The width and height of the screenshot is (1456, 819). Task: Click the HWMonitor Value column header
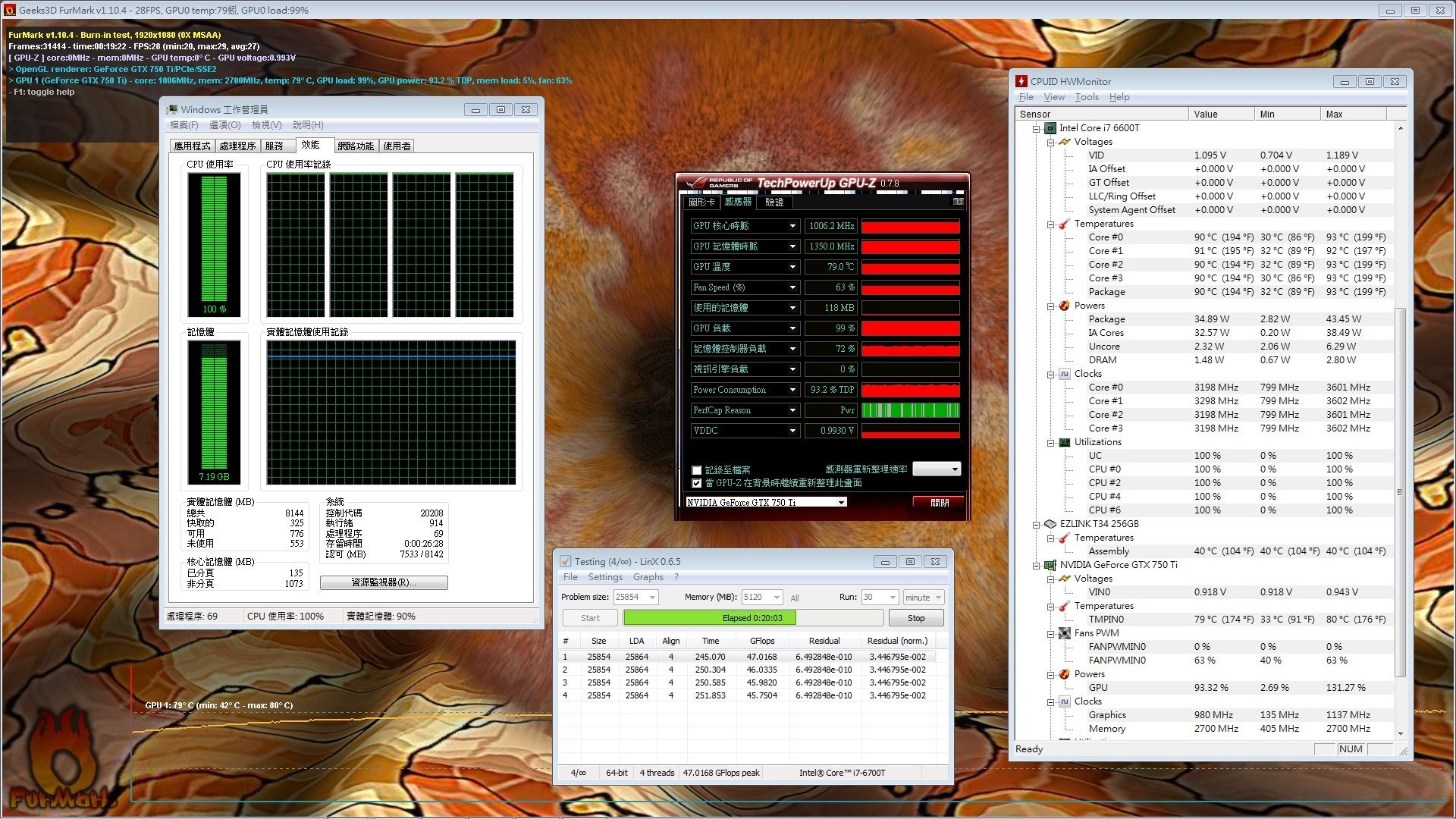click(1222, 114)
